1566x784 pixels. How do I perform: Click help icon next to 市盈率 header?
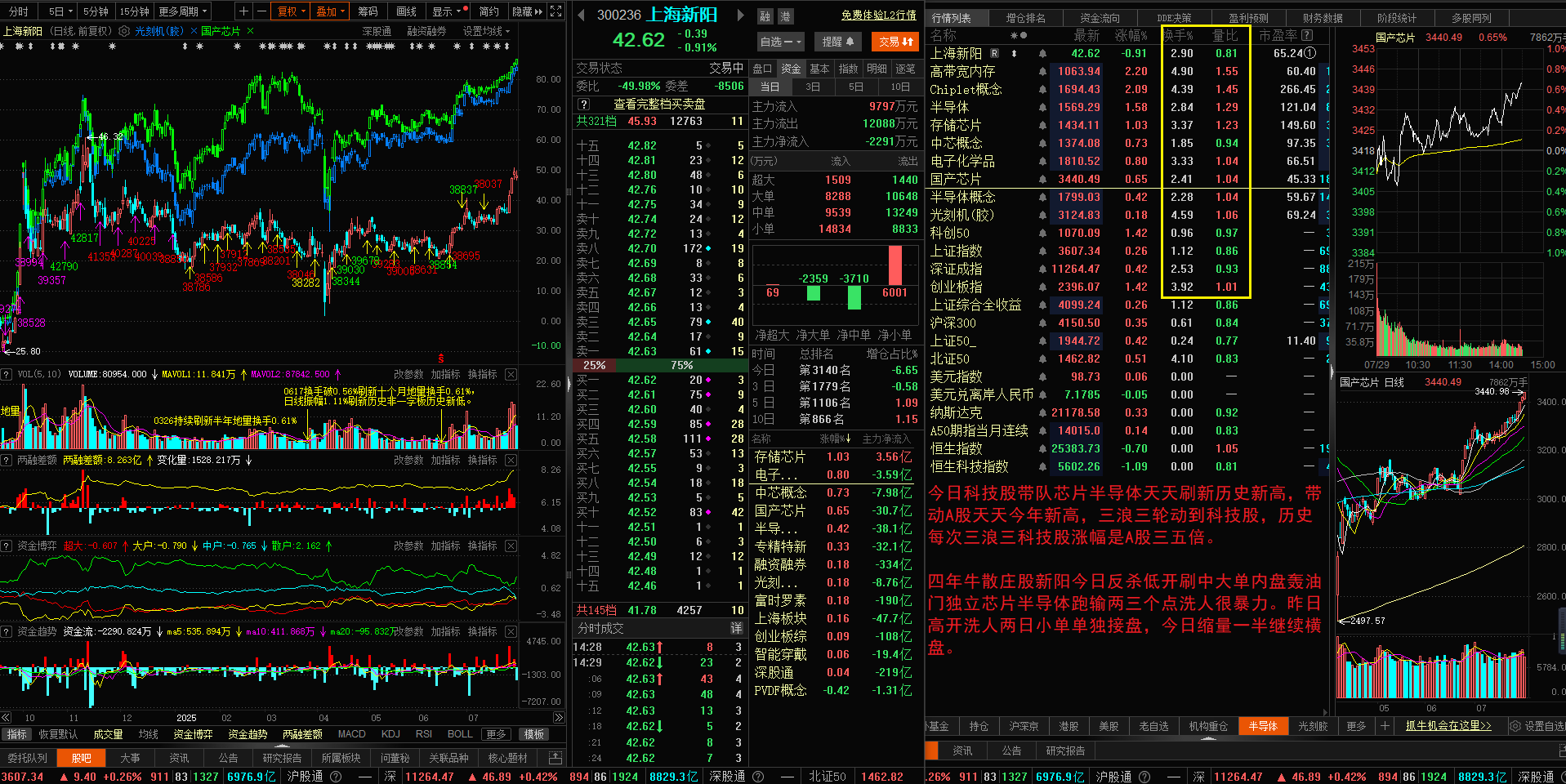(1307, 36)
